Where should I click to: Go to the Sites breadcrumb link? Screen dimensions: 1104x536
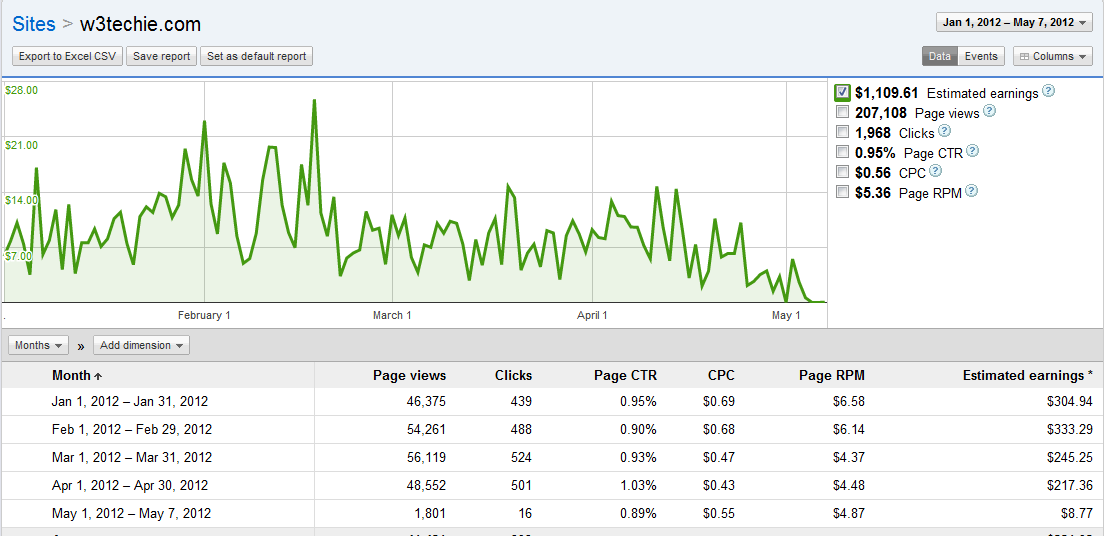pyautogui.click(x=34, y=24)
